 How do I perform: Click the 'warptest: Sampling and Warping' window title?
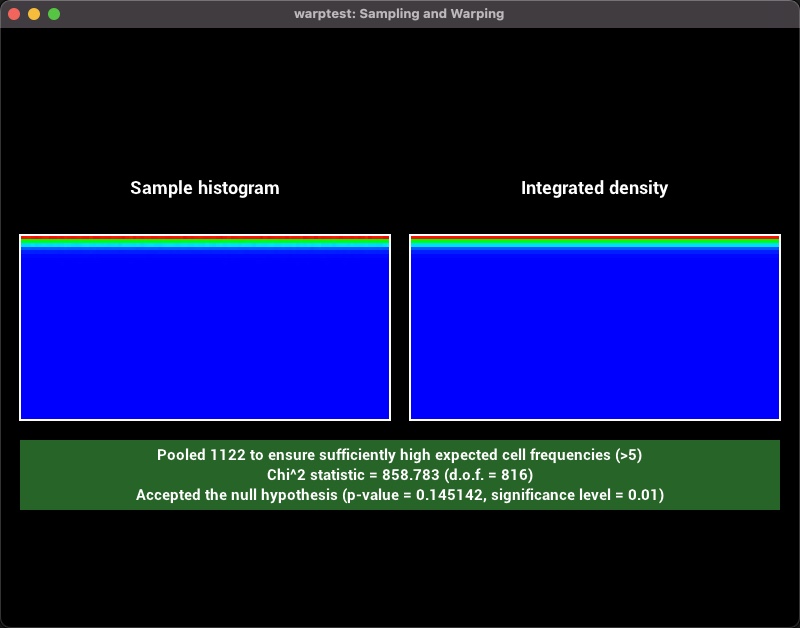(x=399, y=14)
